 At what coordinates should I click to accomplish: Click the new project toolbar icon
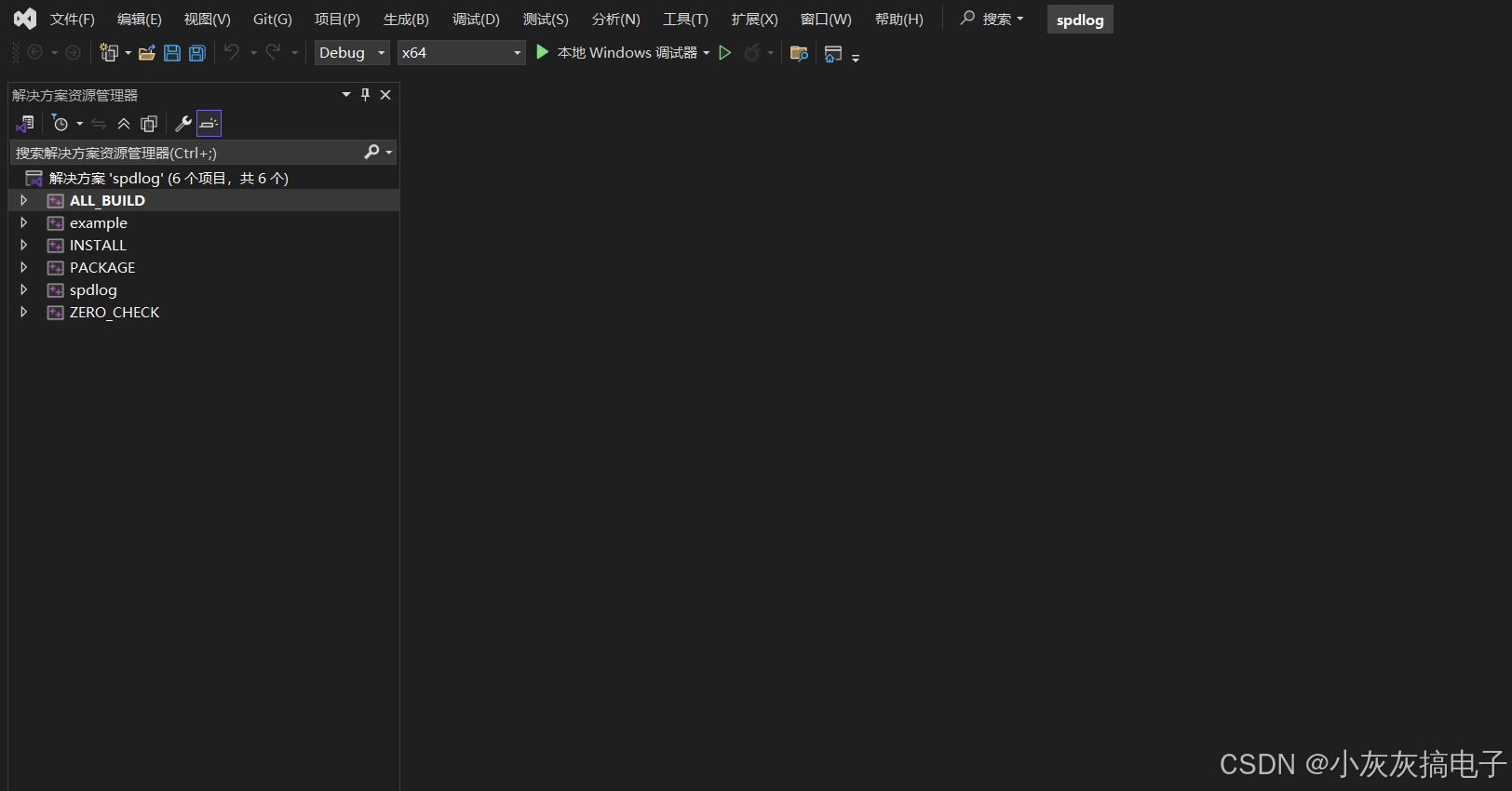[x=109, y=53]
